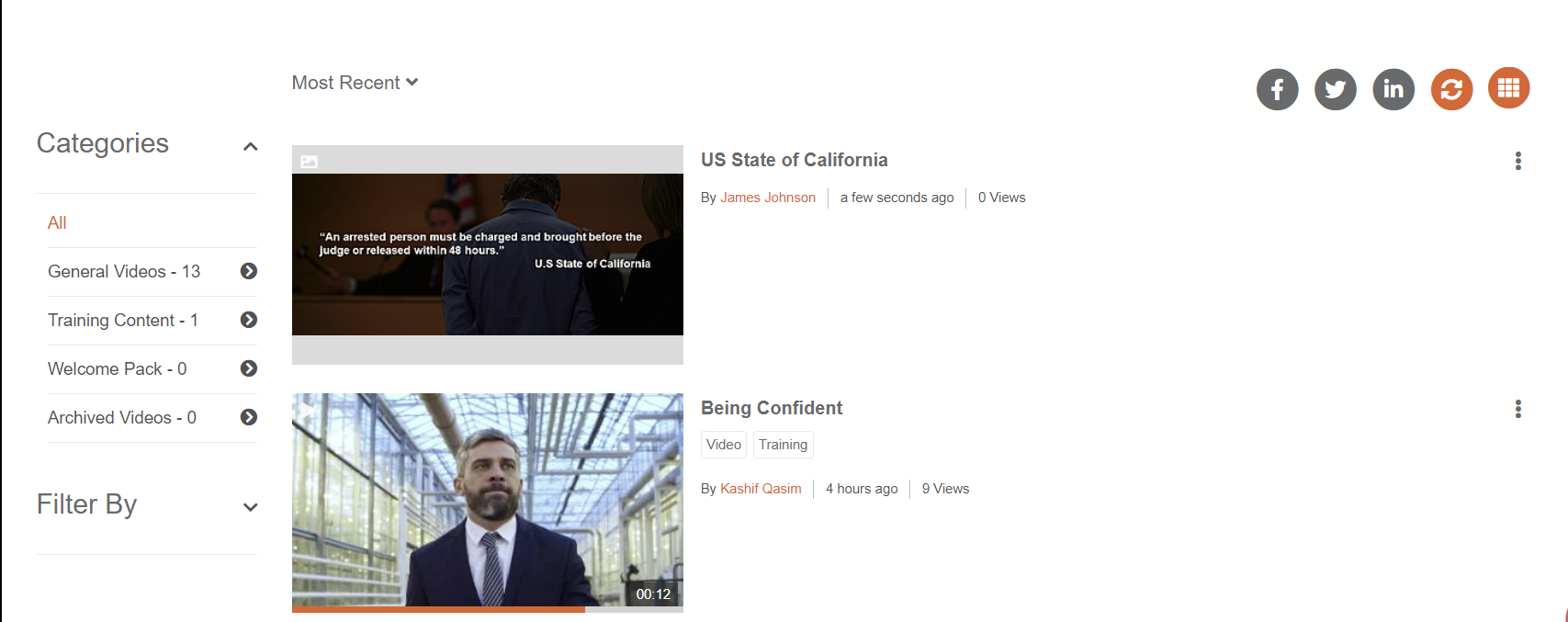The width and height of the screenshot is (1568, 622).
Task: Click the orange refresh icon
Action: click(1451, 89)
